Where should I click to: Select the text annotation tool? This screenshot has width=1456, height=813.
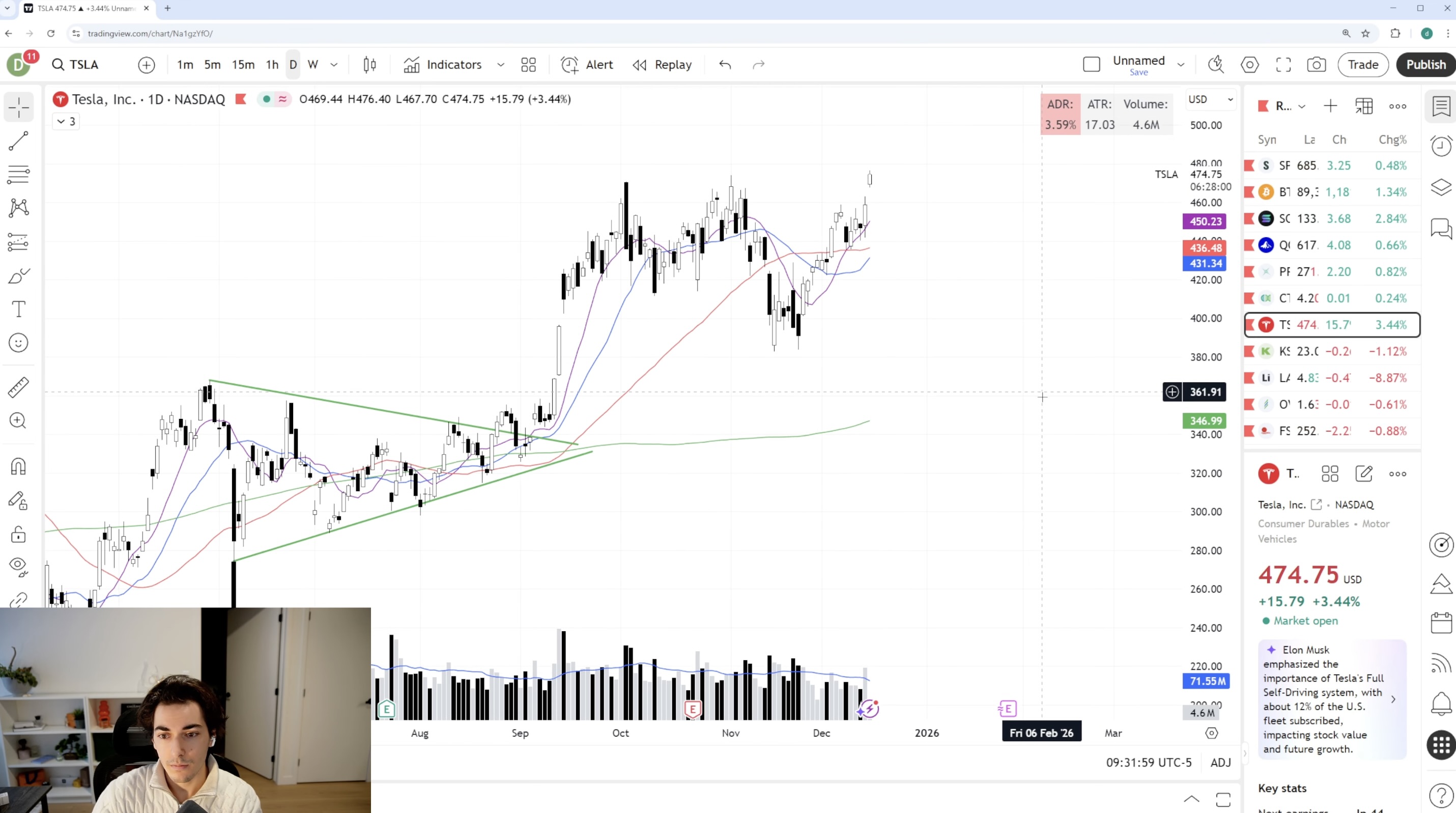coord(18,309)
